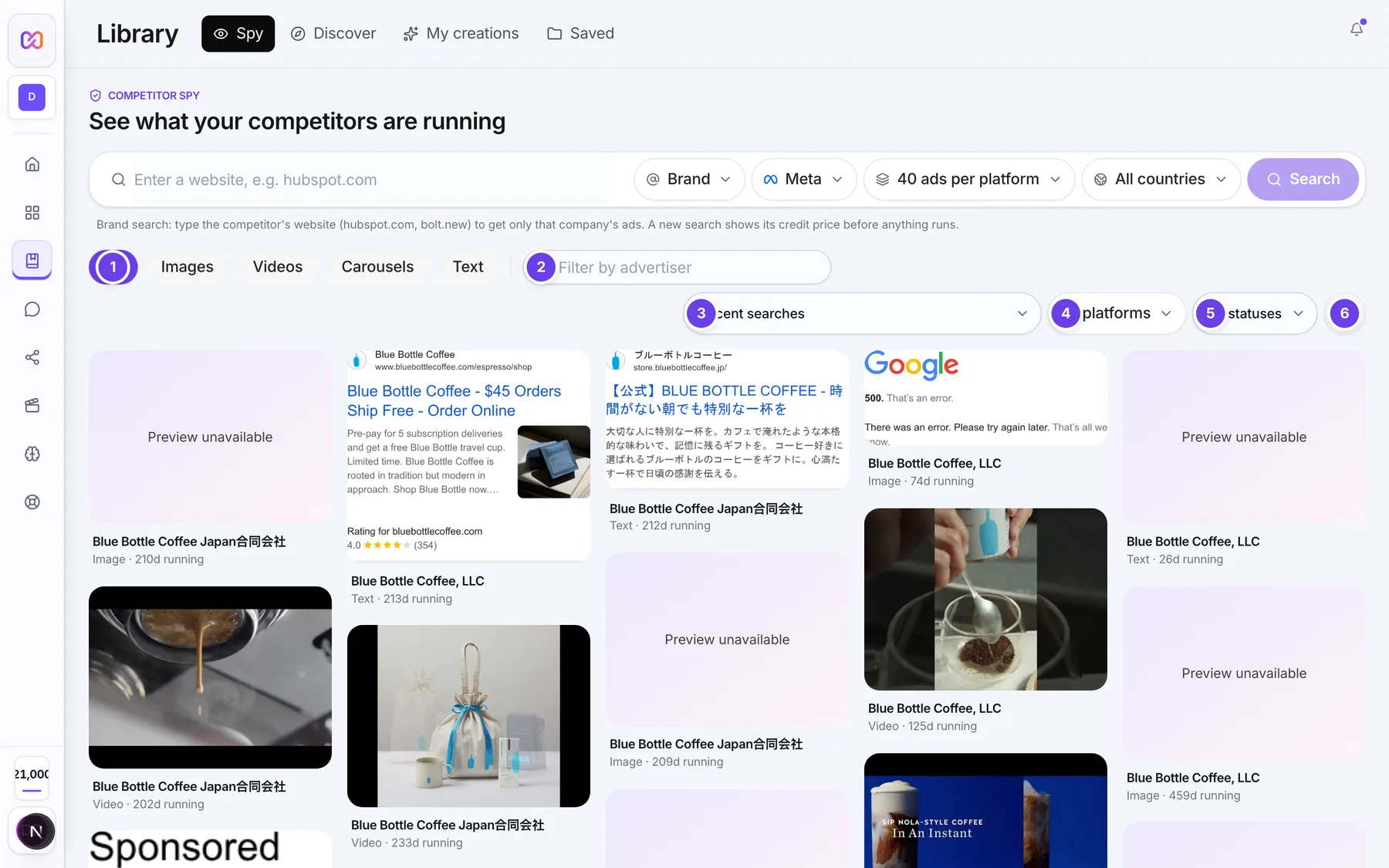Focus the website search input field
Image resolution: width=1389 pixels, height=868 pixels.
click(370, 180)
